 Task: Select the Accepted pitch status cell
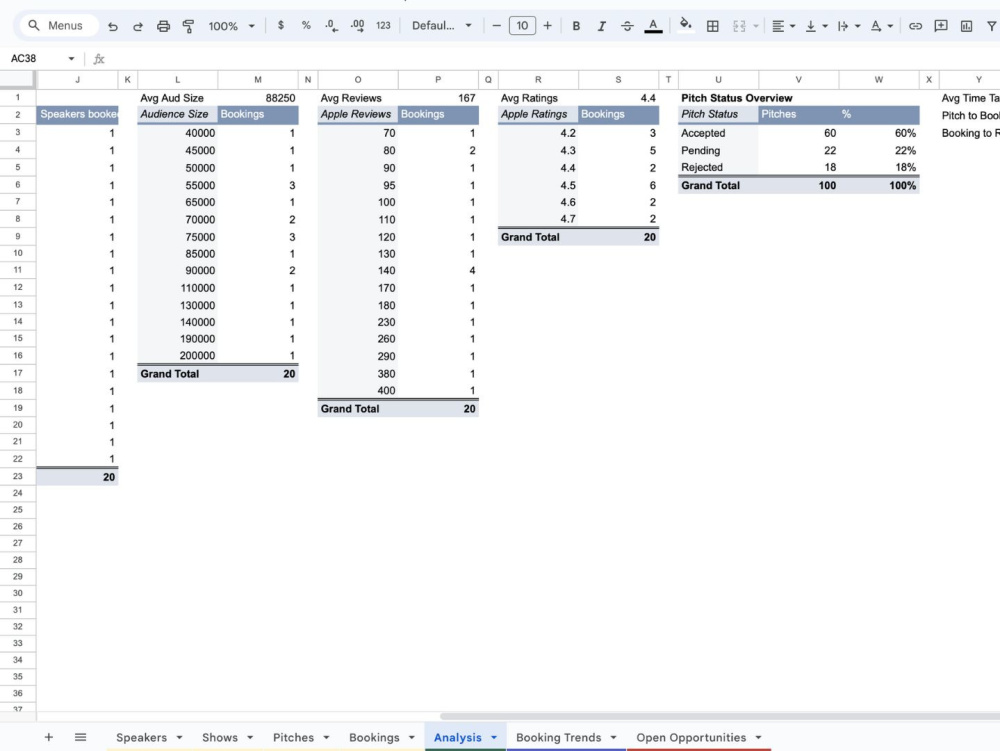[x=718, y=133]
